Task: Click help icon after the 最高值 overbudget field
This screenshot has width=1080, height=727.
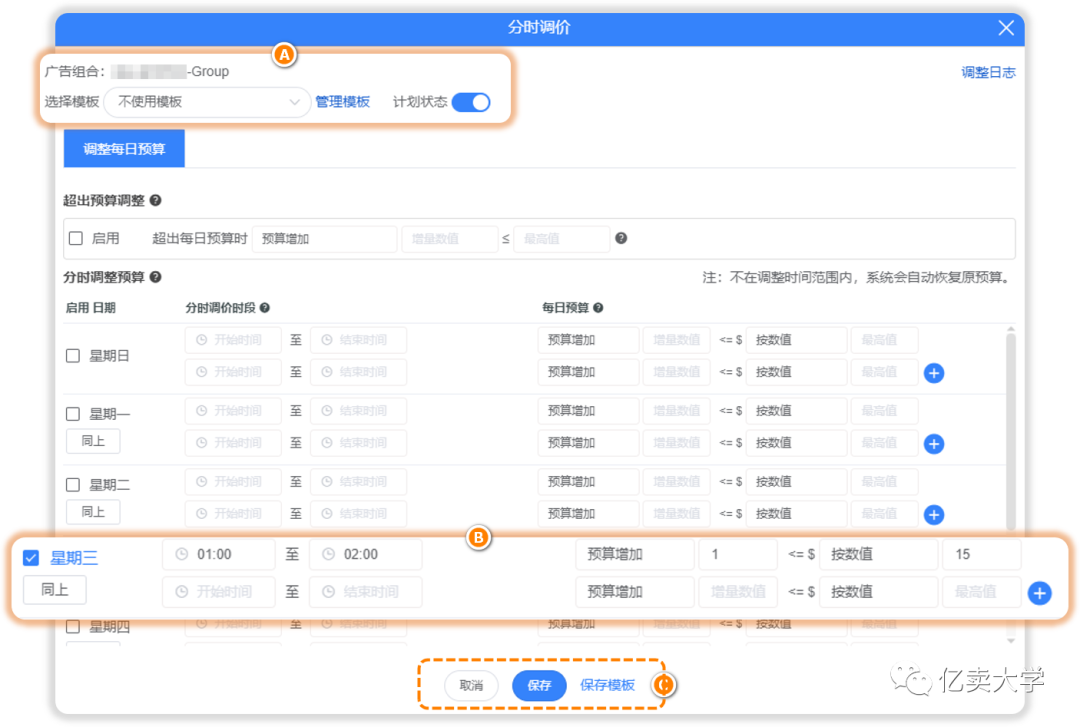Action: (x=621, y=239)
